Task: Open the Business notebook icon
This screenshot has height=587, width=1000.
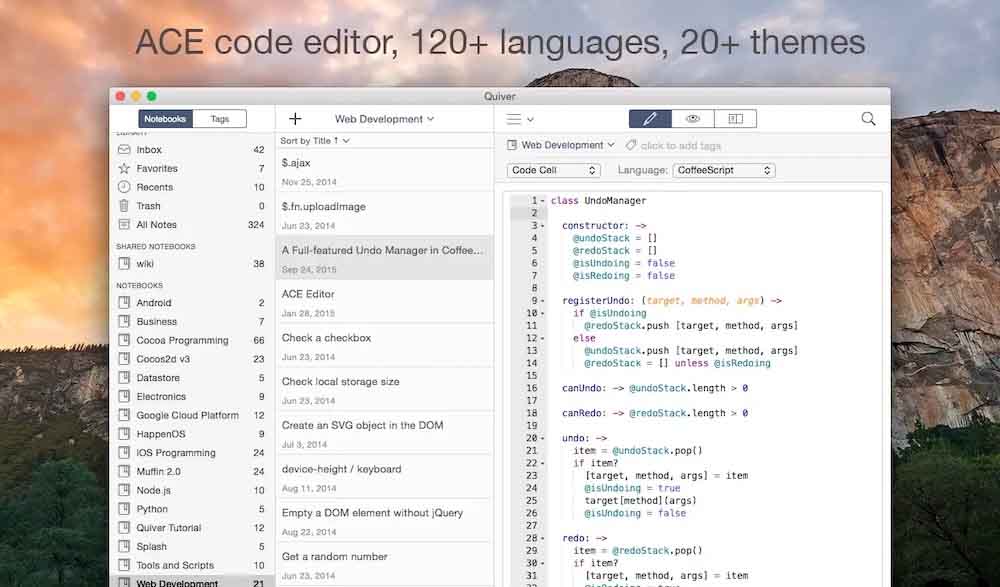Action: [x=124, y=322]
